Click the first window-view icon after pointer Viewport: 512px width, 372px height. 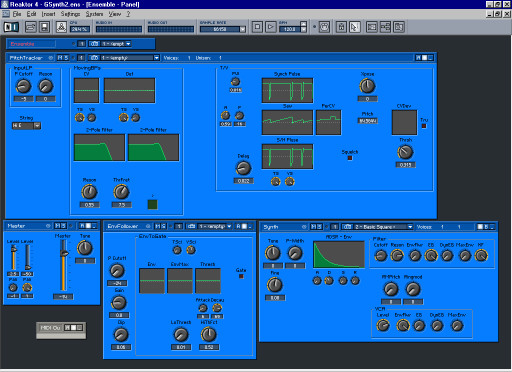[x=372, y=27]
